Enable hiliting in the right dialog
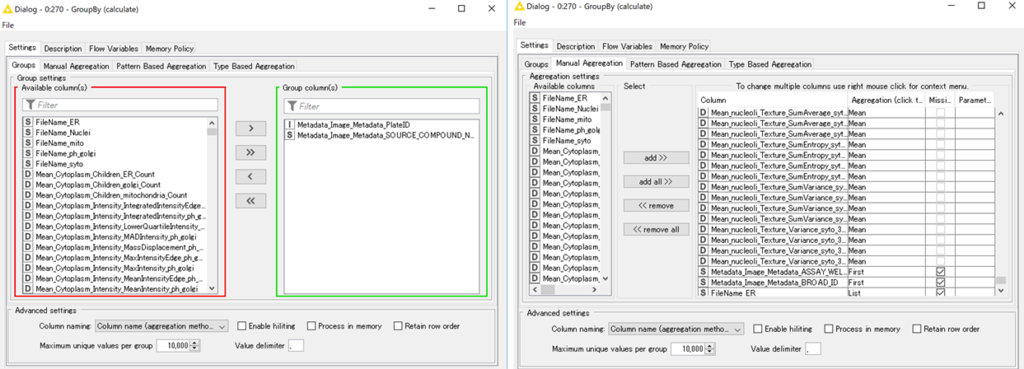Image resolution: width=1024 pixels, height=369 pixels. pyautogui.click(x=758, y=329)
